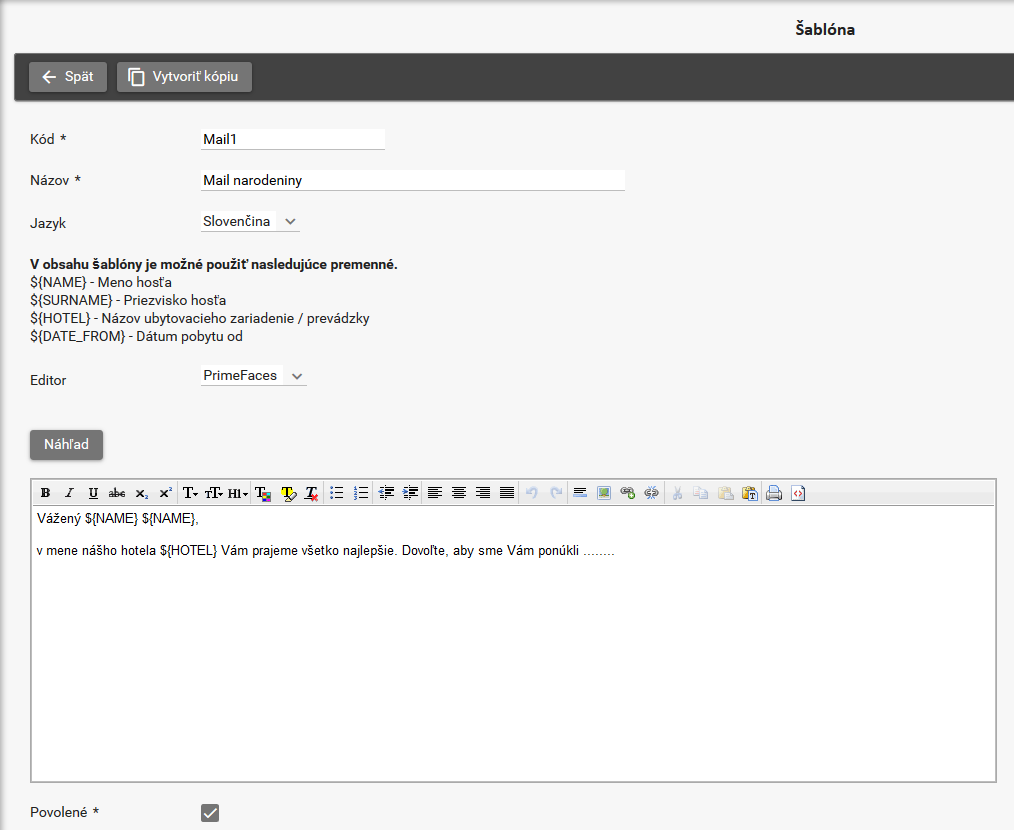Center-align the editor text

click(x=459, y=493)
